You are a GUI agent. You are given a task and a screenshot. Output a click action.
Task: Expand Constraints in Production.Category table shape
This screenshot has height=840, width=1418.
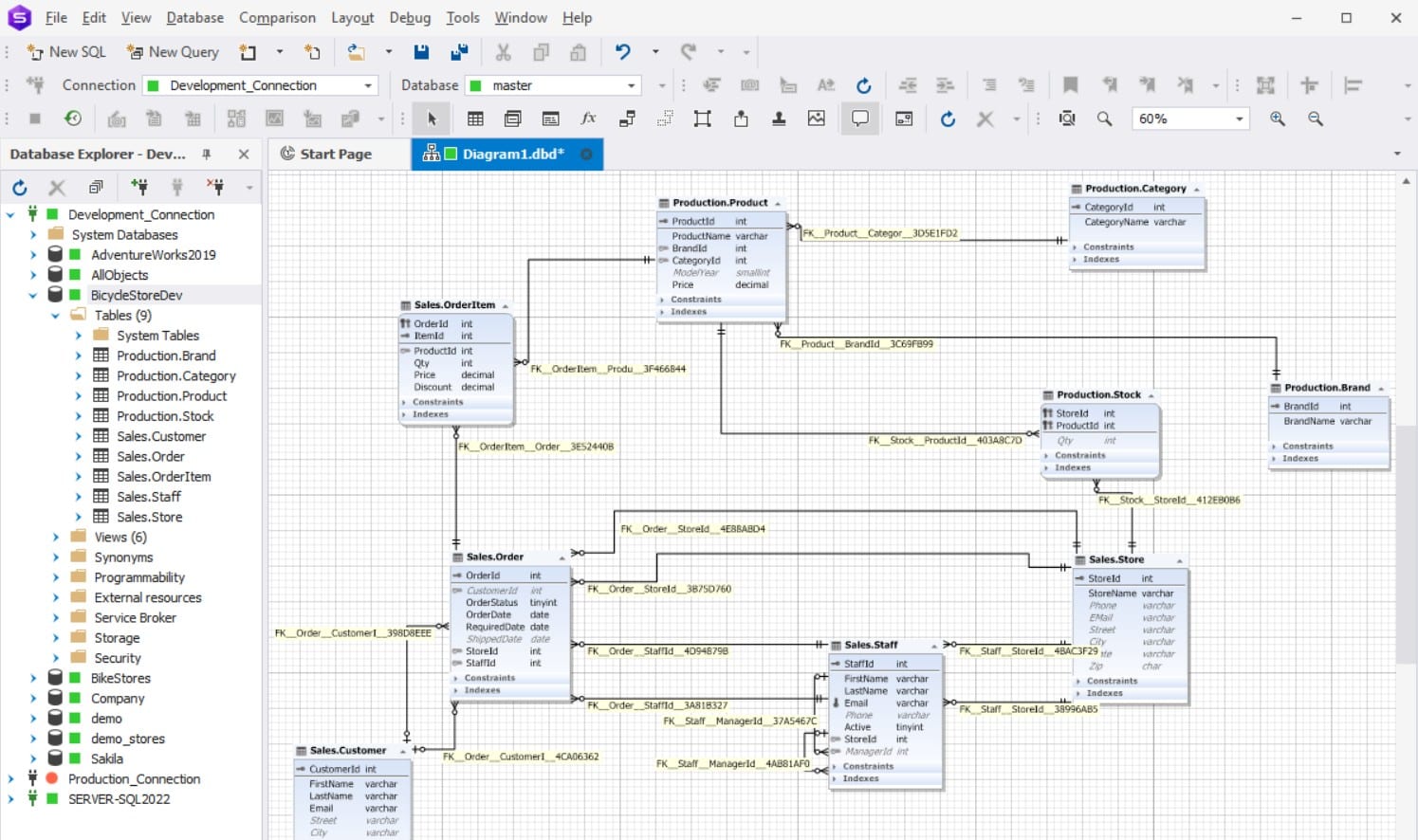tap(1075, 247)
